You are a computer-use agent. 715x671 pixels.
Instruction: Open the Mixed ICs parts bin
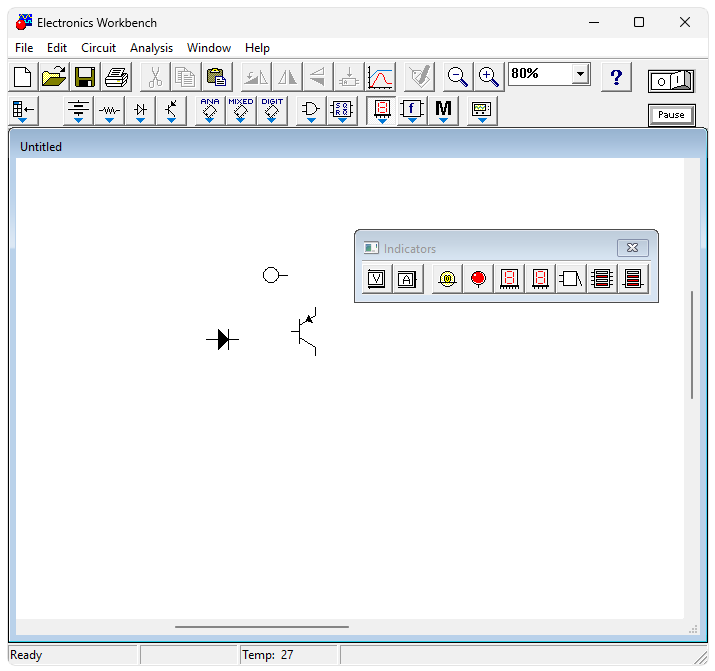pos(241,110)
